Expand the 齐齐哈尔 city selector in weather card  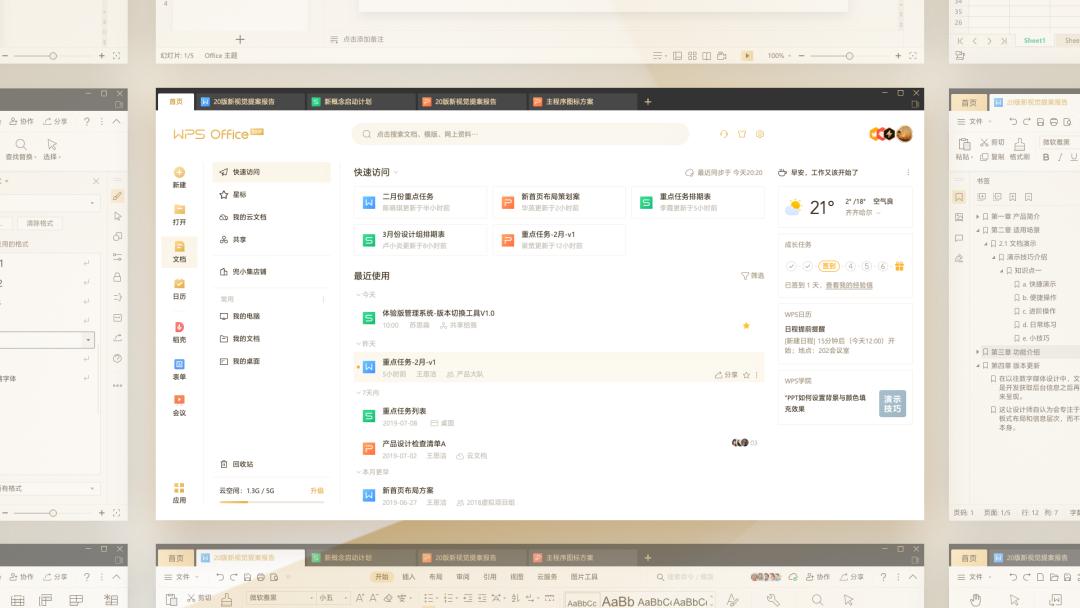[862, 212]
